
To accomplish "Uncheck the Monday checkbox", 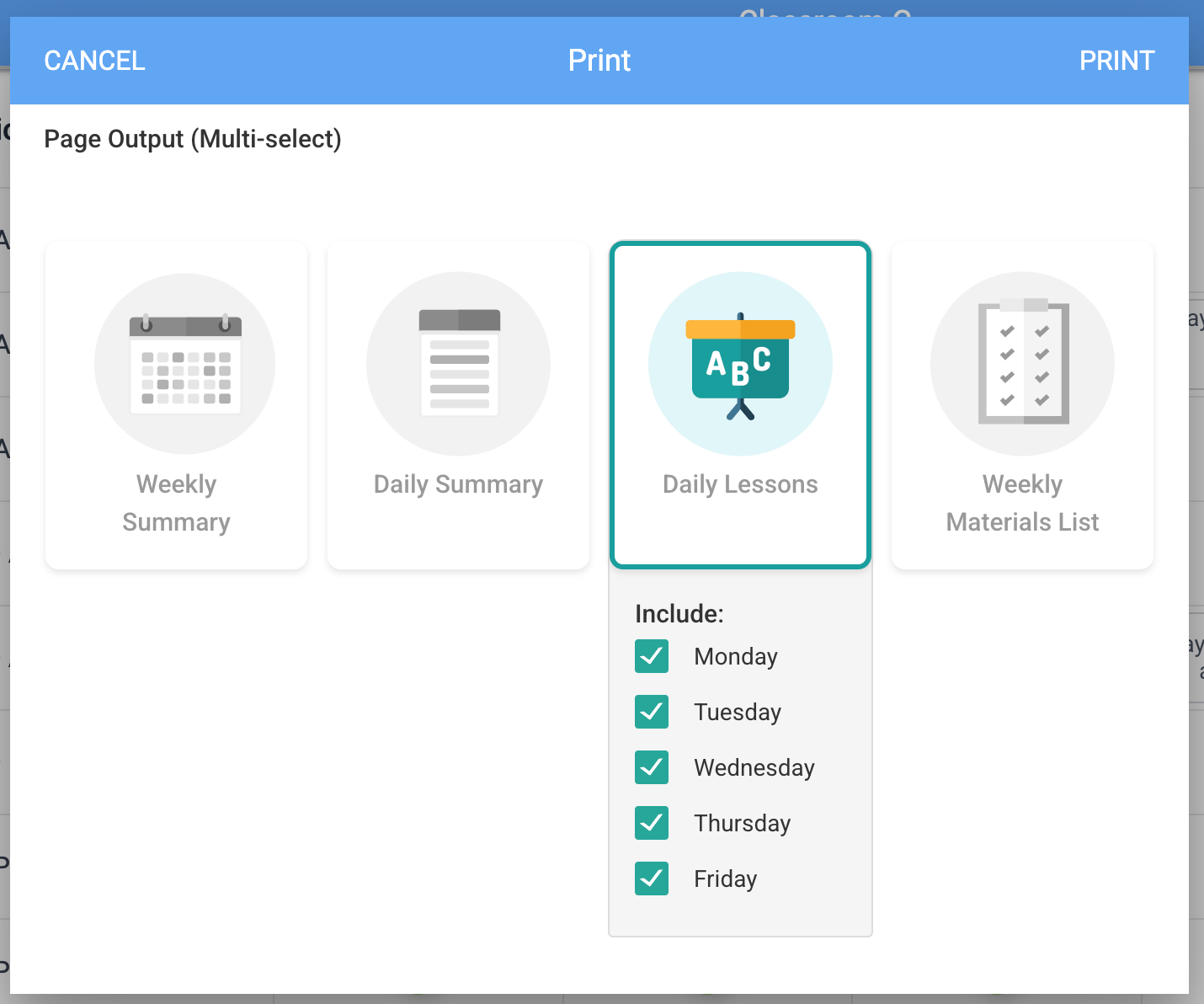I will (x=652, y=656).
